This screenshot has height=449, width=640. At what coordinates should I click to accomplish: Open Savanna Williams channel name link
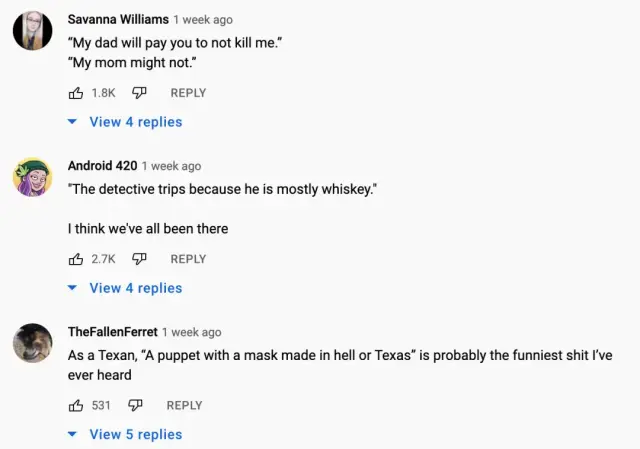point(117,19)
